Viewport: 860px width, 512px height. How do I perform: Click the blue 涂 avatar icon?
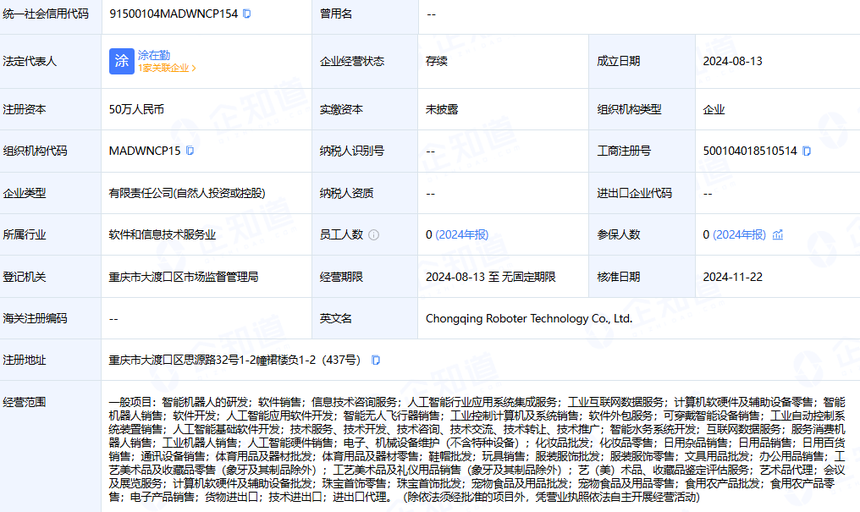[121, 60]
